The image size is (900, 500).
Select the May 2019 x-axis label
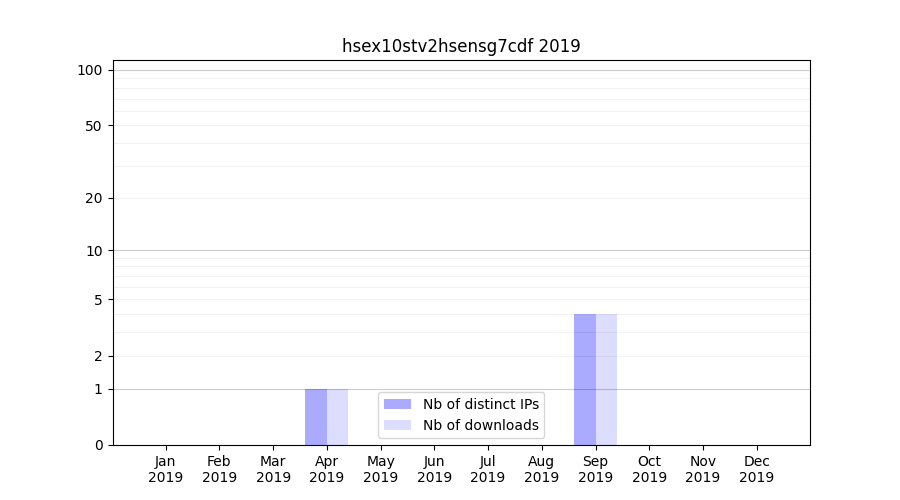(x=381, y=469)
